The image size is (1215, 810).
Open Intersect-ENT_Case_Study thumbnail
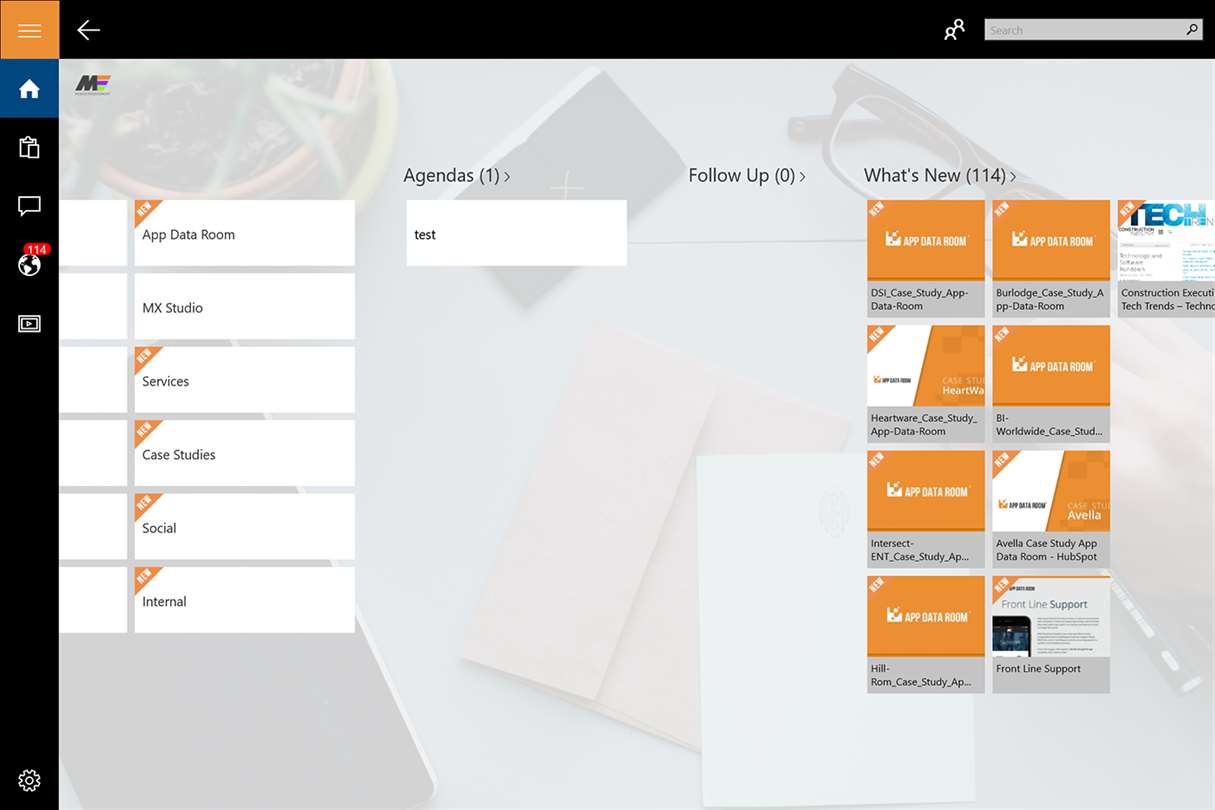[926, 509]
